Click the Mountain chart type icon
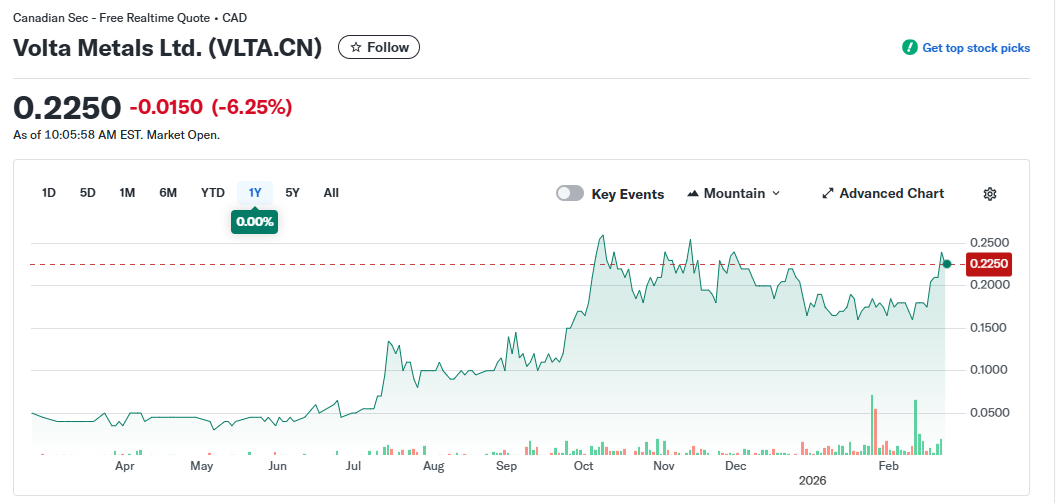The image size is (1059, 503). pyautogui.click(x=693, y=194)
